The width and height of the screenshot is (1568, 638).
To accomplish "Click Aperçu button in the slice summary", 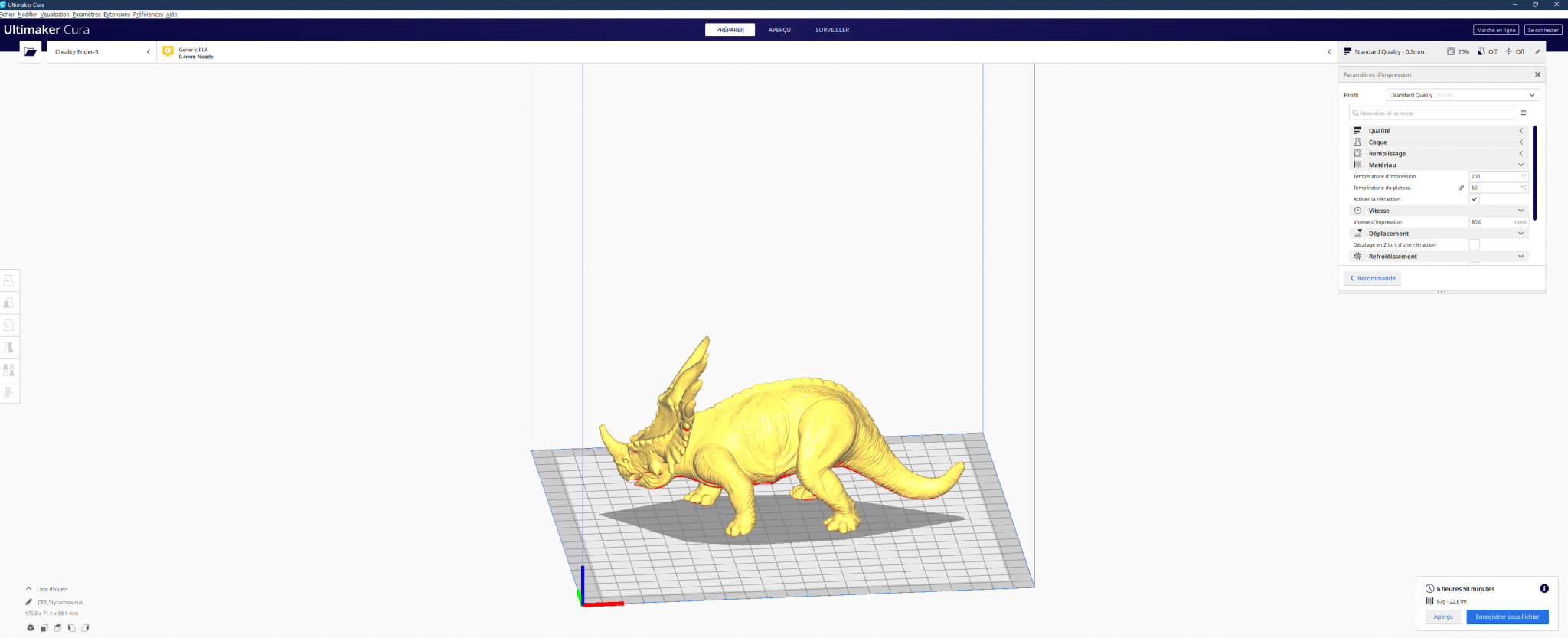I will tap(1443, 617).
